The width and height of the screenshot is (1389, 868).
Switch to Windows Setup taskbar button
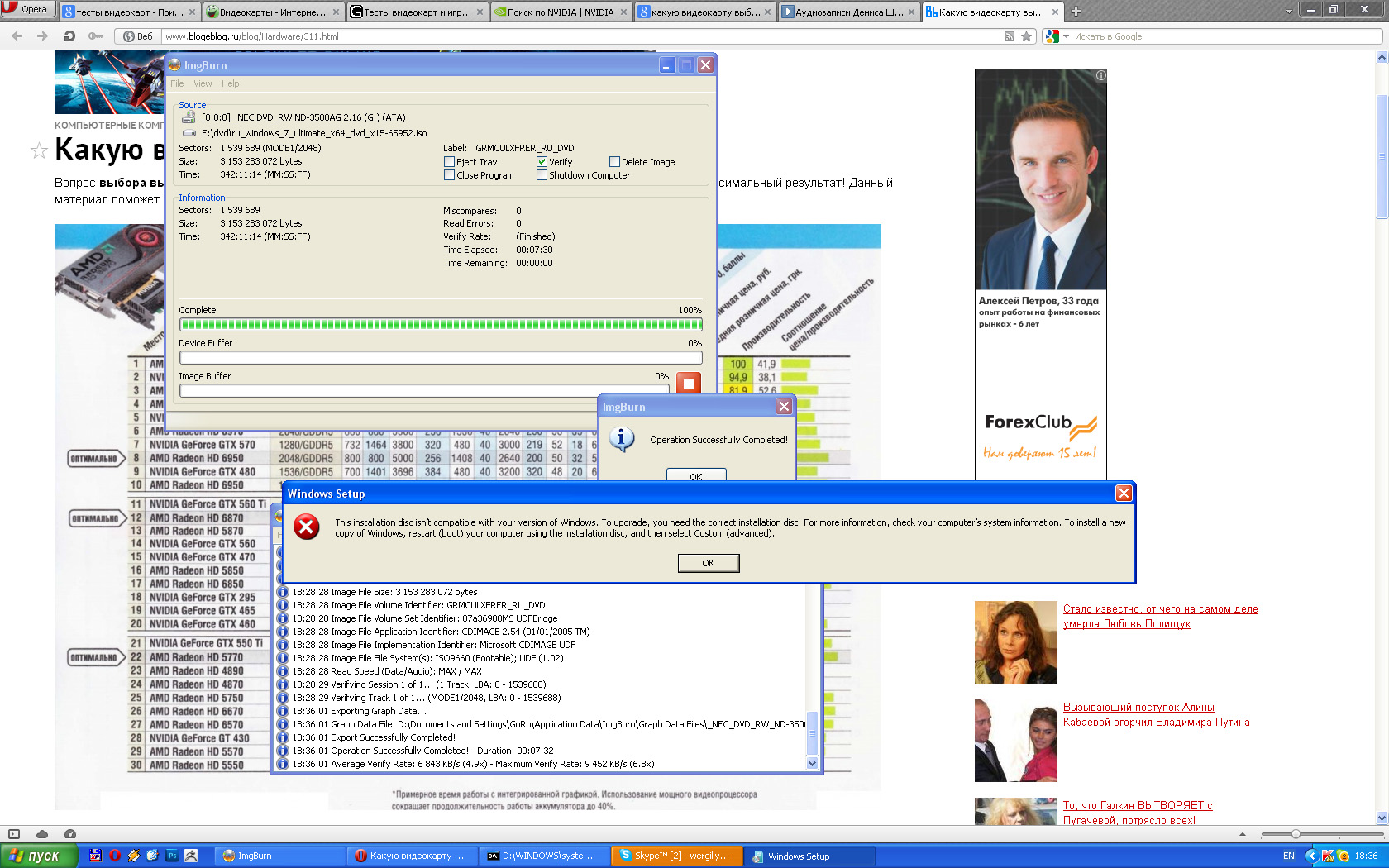pos(810,856)
